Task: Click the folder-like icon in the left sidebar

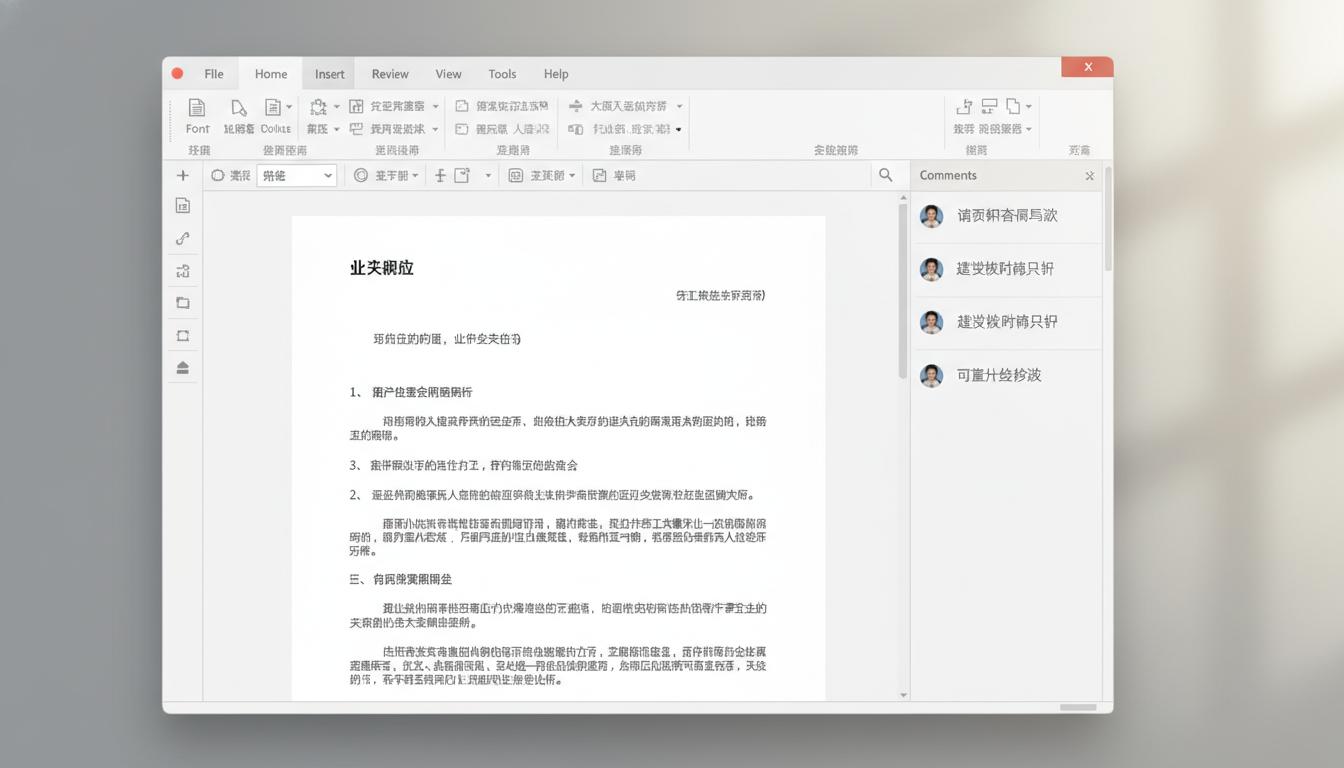Action: 182,303
